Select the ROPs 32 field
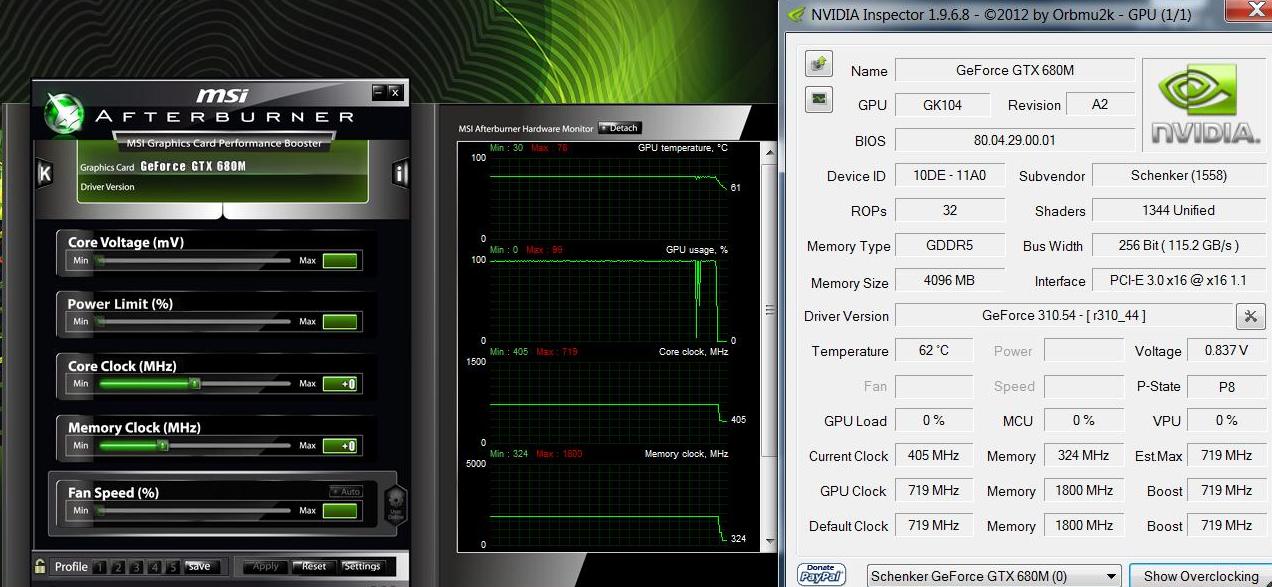 pyautogui.click(x=950, y=211)
